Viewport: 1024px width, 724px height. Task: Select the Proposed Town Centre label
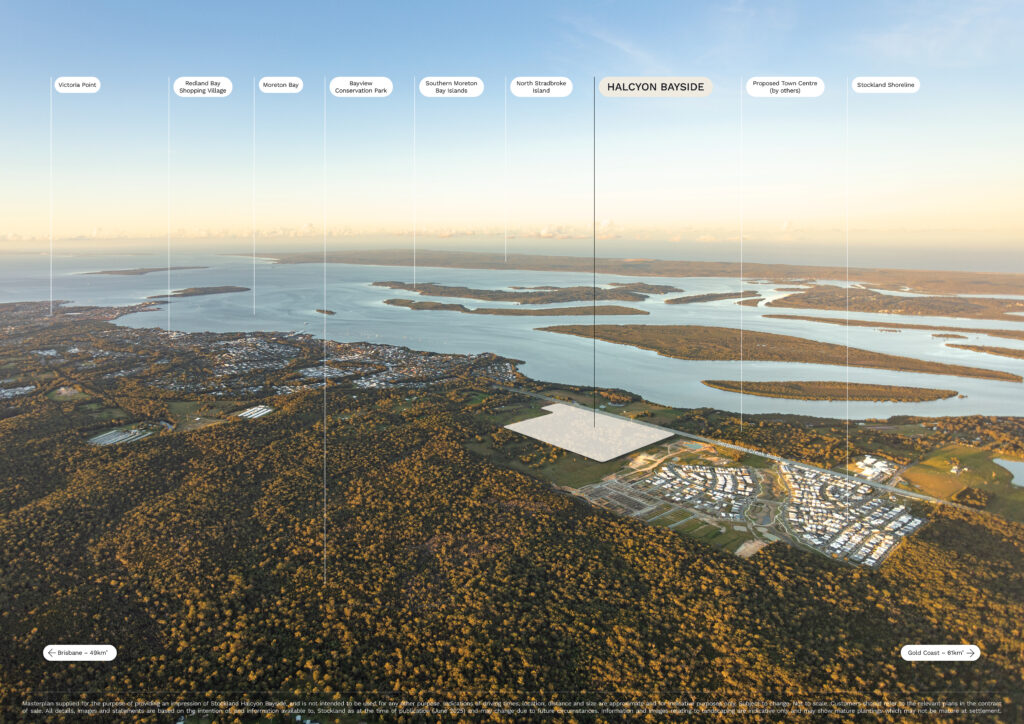785,87
